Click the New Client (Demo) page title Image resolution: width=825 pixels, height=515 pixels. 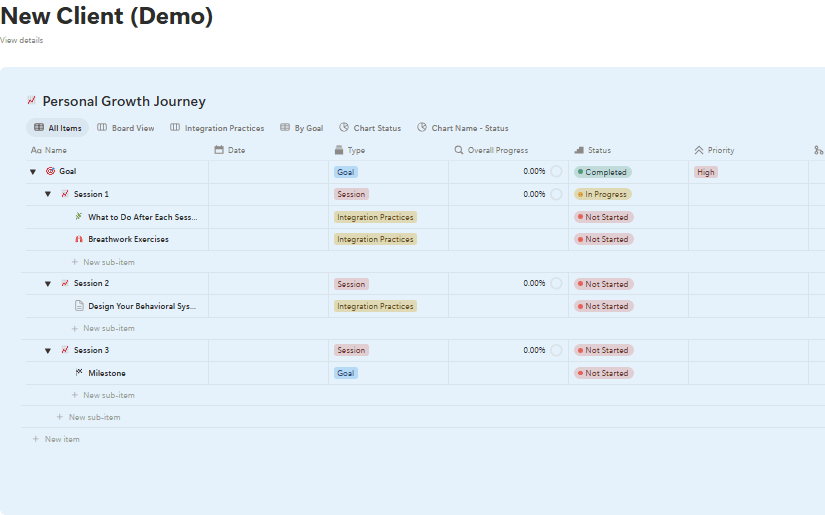coord(107,16)
